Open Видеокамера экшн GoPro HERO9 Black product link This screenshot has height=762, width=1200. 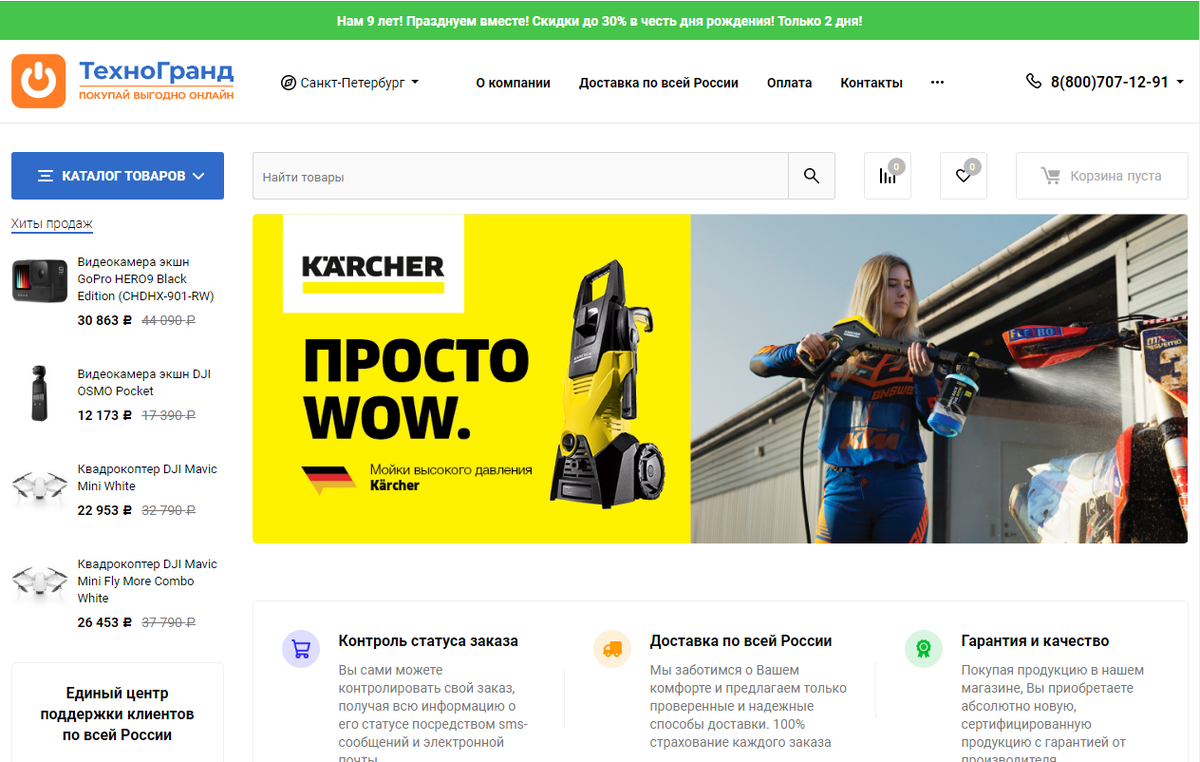click(146, 279)
